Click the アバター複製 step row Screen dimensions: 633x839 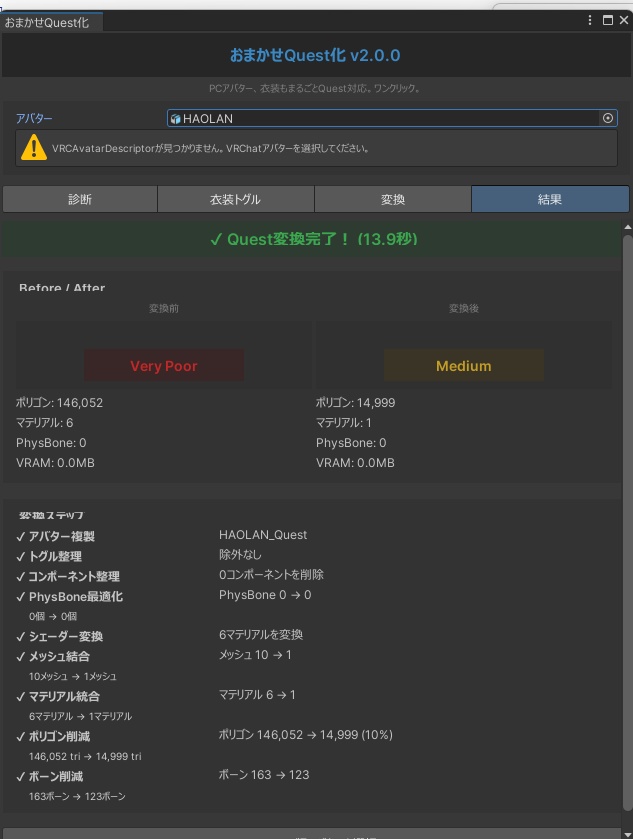tap(56, 536)
